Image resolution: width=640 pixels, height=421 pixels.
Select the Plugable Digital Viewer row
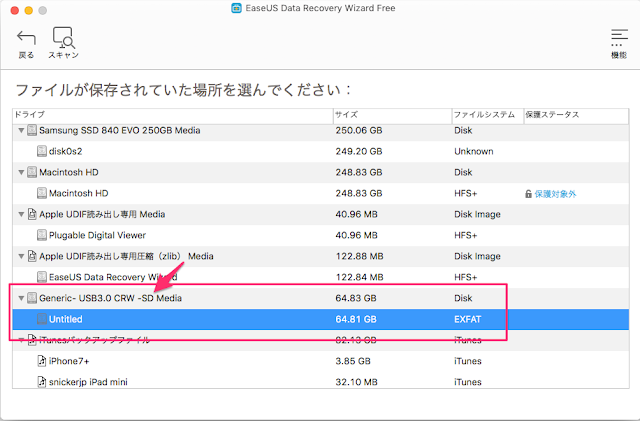pyautogui.click(x=320, y=235)
